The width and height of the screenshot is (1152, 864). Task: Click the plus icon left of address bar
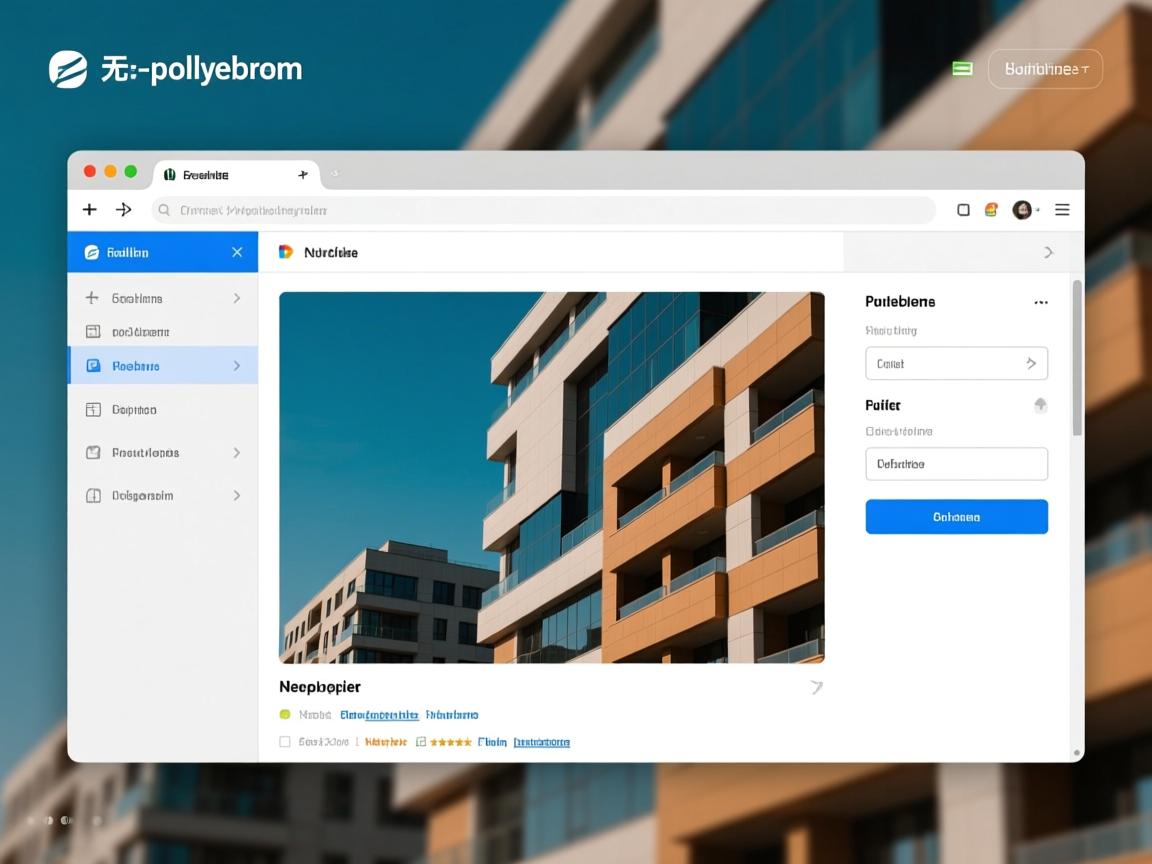click(90, 209)
